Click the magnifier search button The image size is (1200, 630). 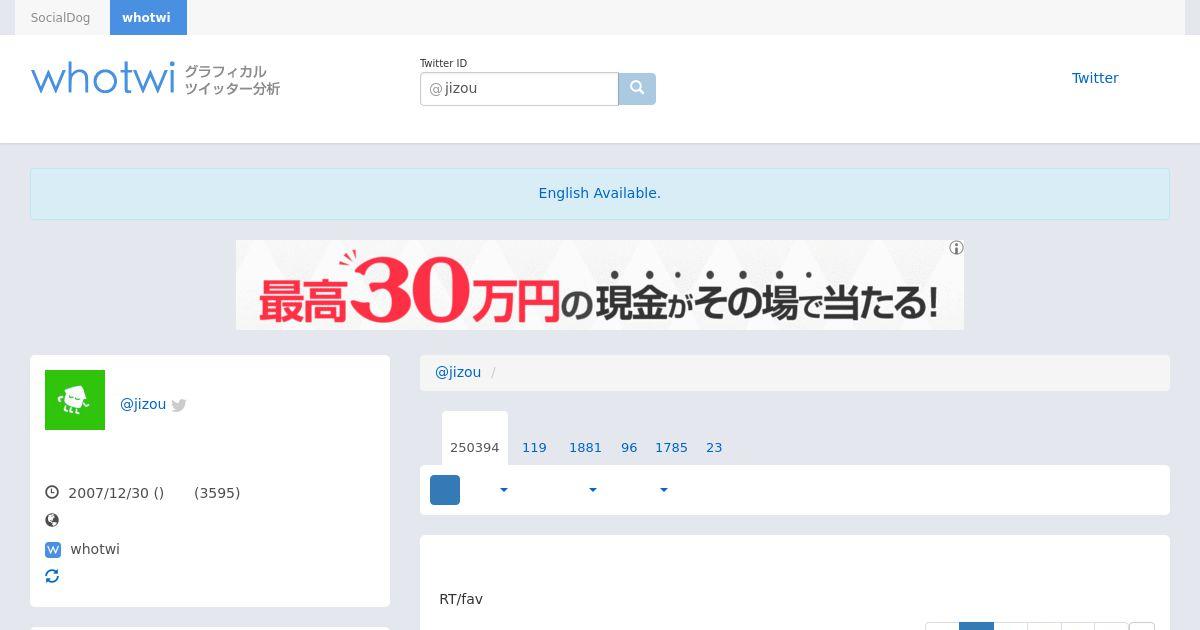point(637,89)
